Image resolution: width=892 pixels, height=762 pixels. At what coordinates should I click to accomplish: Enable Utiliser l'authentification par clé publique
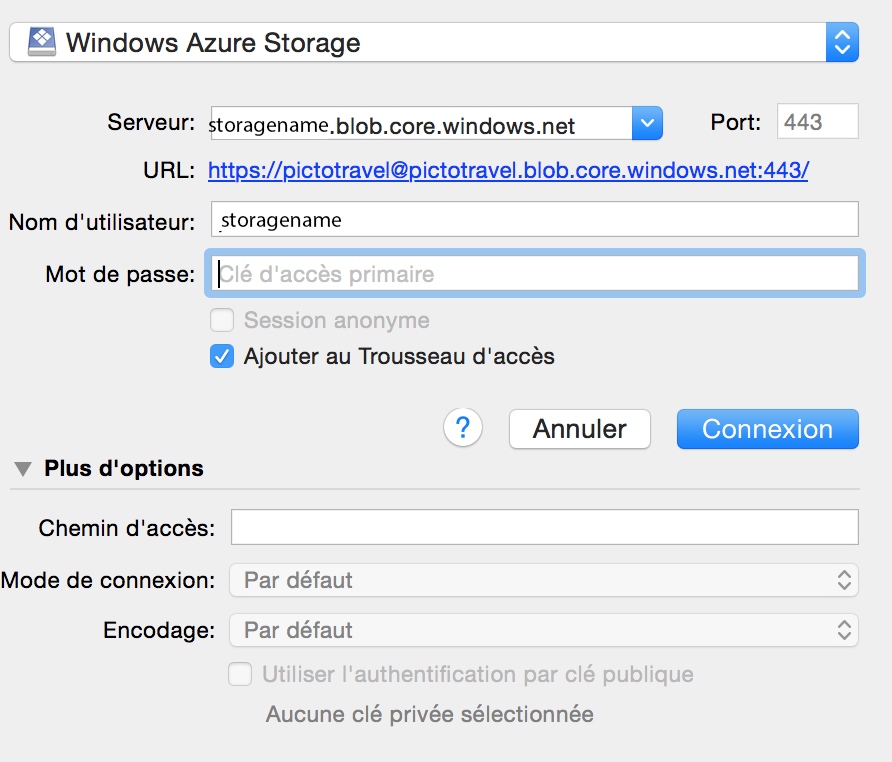pyautogui.click(x=240, y=675)
